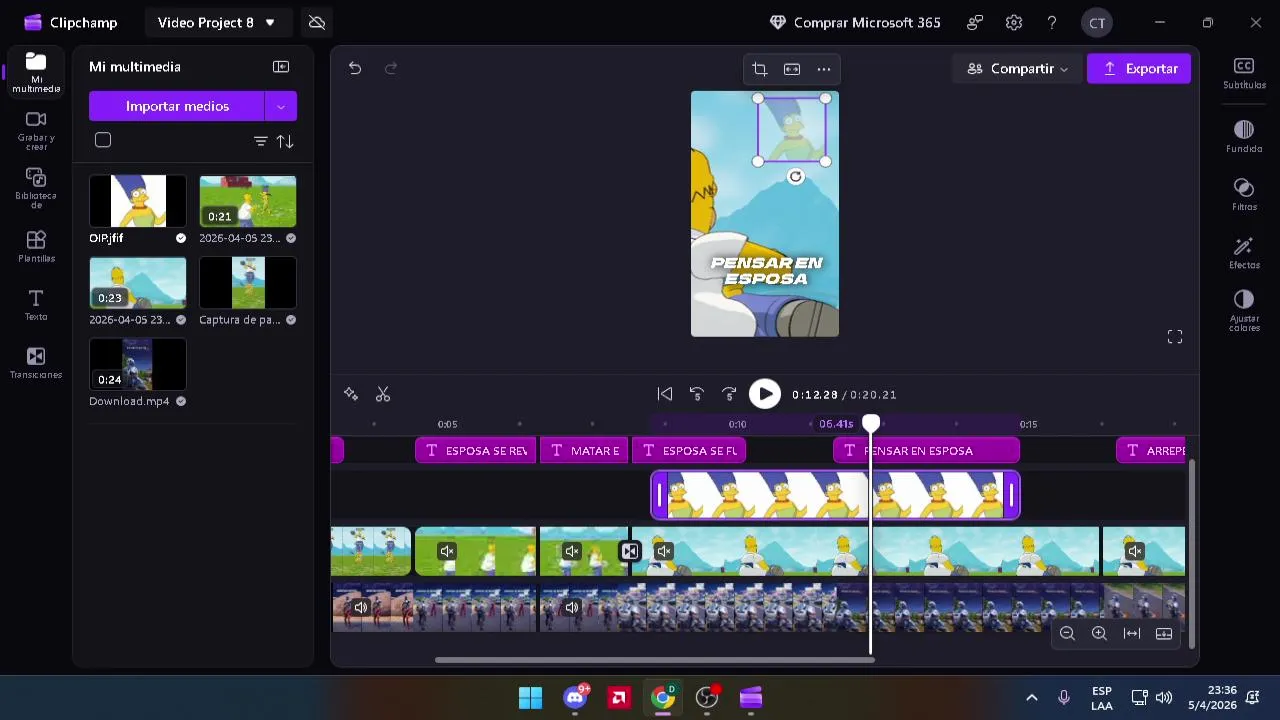Image resolution: width=1280 pixels, height=720 pixels.
Task: Open the media filter options
Action: (260, 141)
